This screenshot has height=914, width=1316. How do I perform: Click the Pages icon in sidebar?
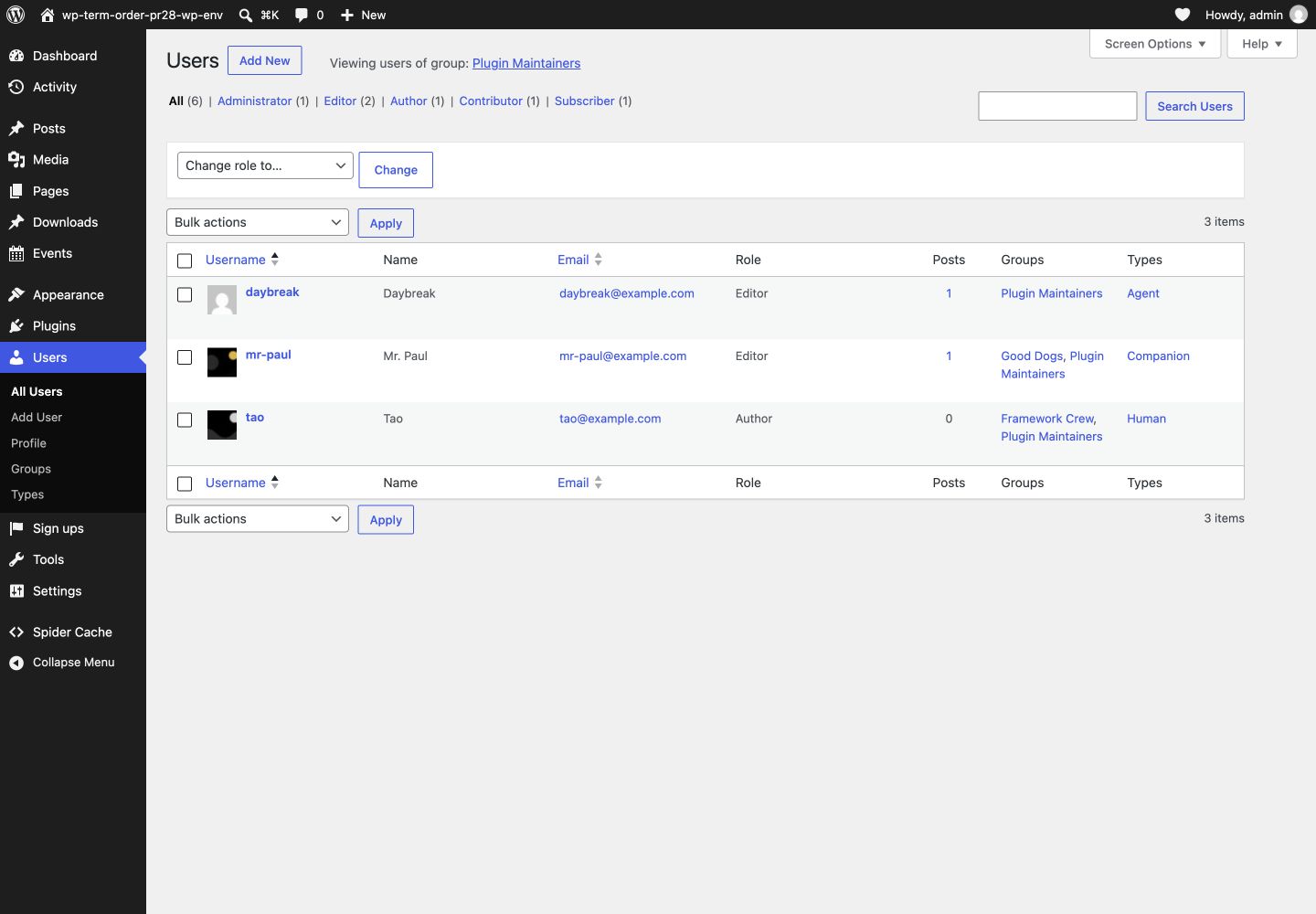pyautogui.click(x=16, y=191)
